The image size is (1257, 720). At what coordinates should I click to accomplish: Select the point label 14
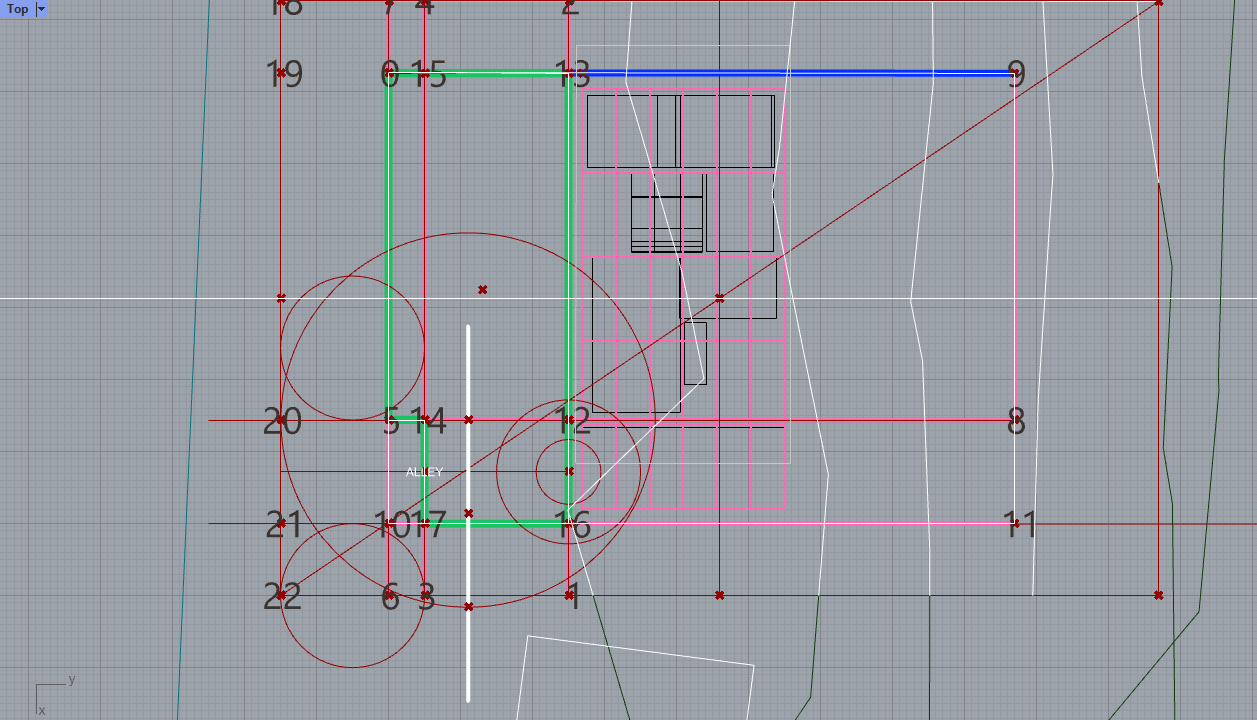pos(427,422)
